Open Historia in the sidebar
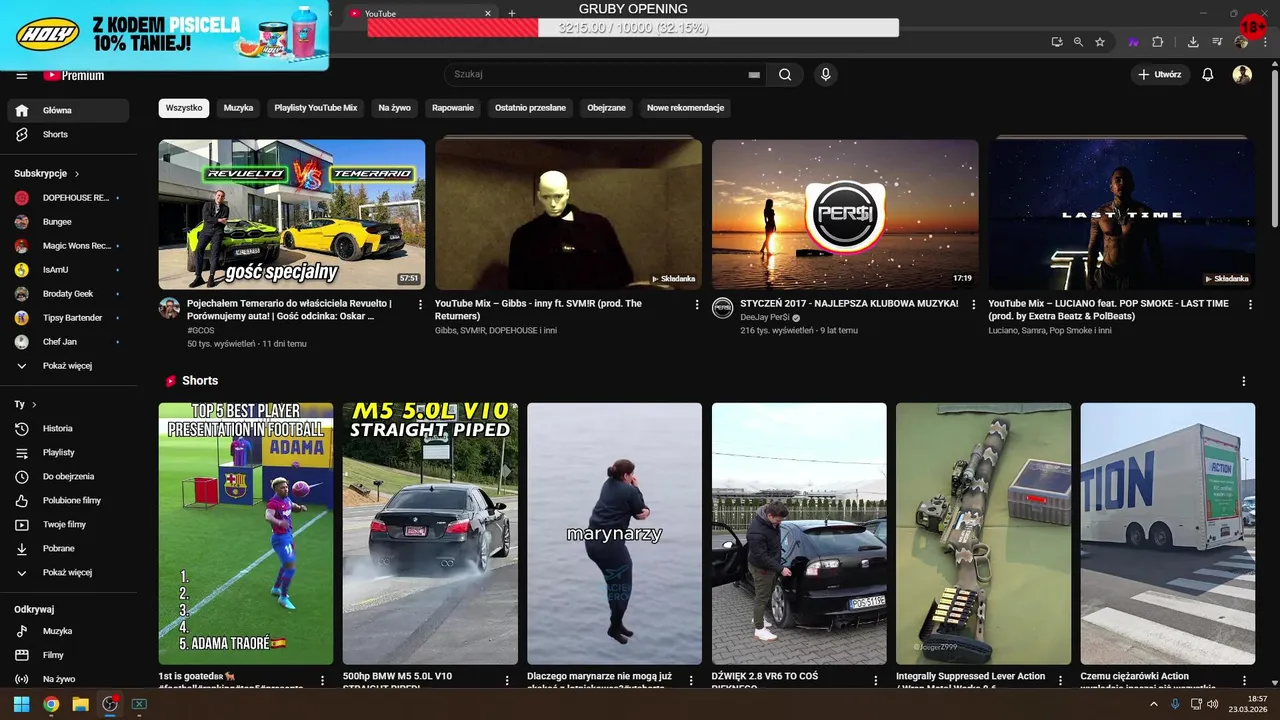This screenshot has width=1280, height=720. pos(68,428)
